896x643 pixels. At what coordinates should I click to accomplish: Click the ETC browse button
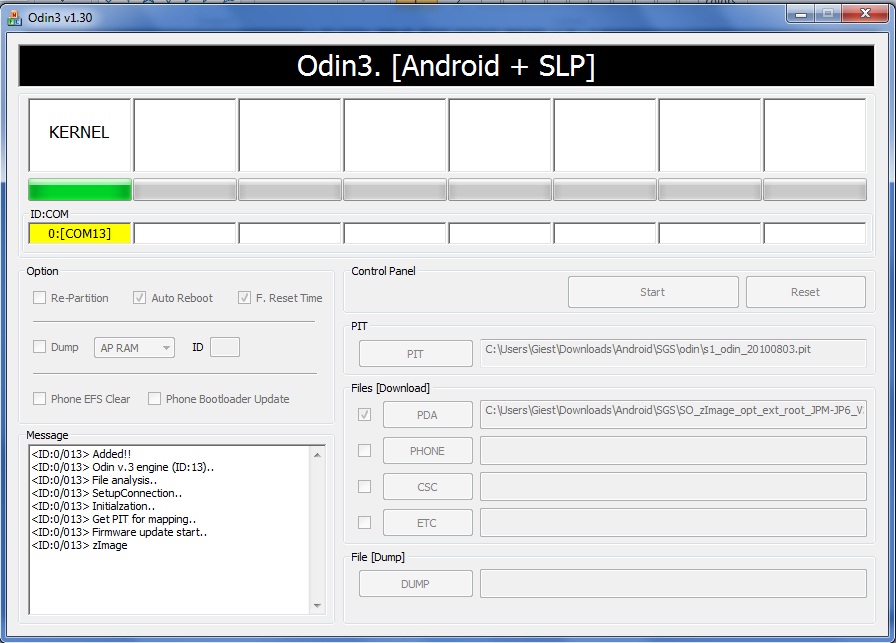[x=427, y=523]
